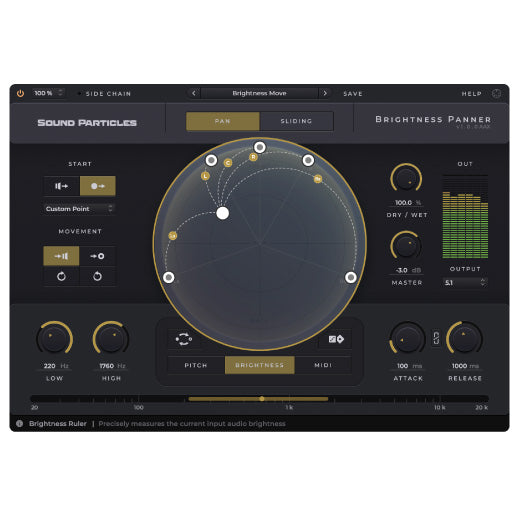Click the settings icon beside Help

point(496,94)
